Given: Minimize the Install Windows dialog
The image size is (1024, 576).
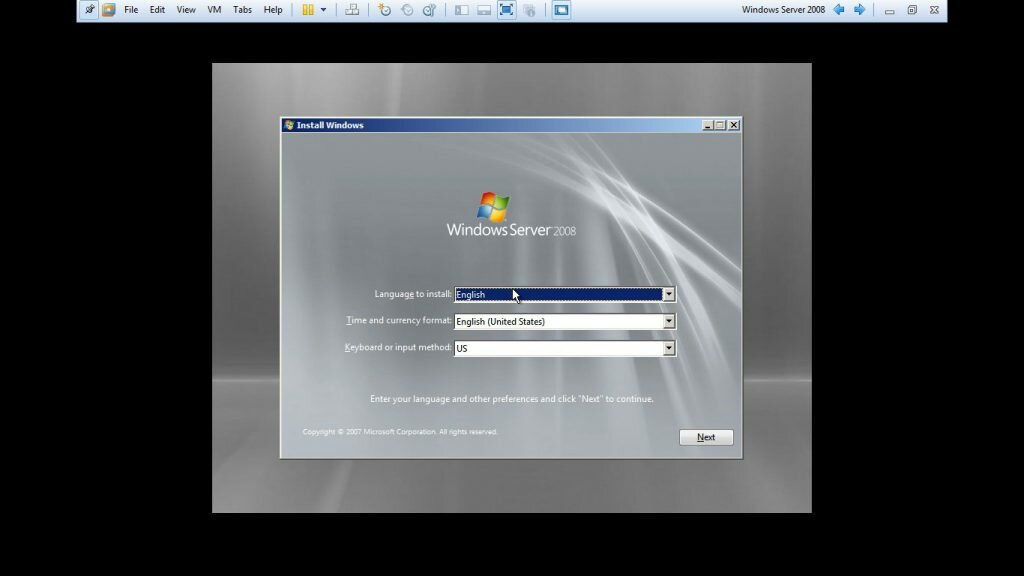Looking at the screenshot, I should [x=707, y=125].
